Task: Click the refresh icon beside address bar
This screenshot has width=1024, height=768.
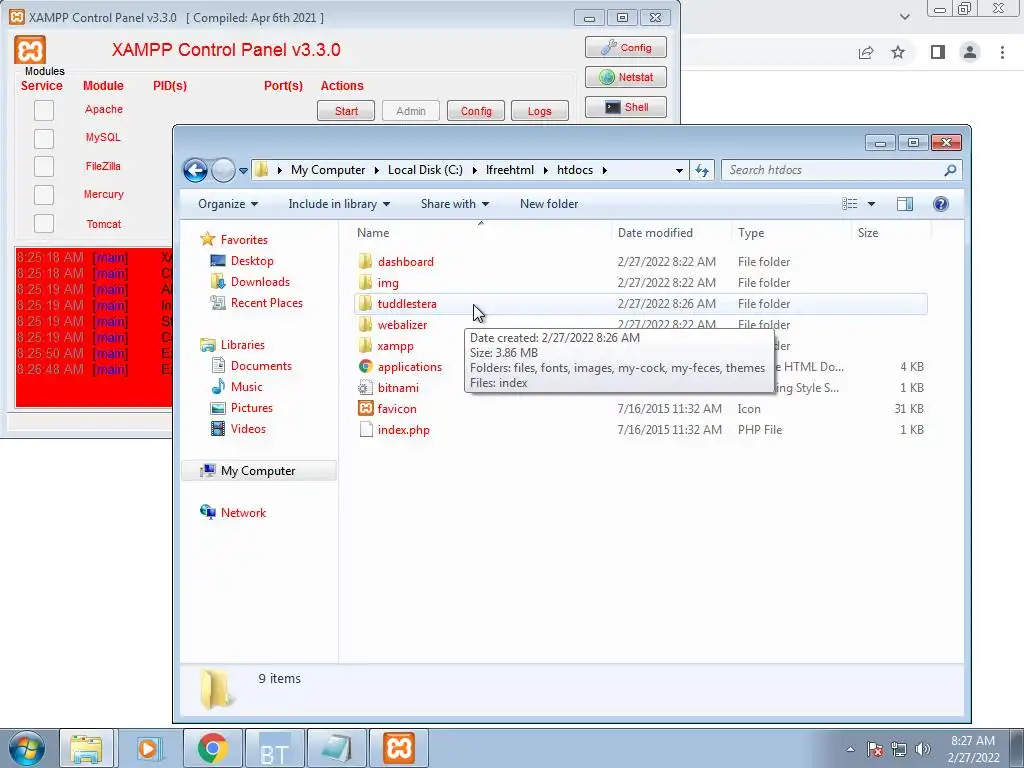Action: [702, 170]
